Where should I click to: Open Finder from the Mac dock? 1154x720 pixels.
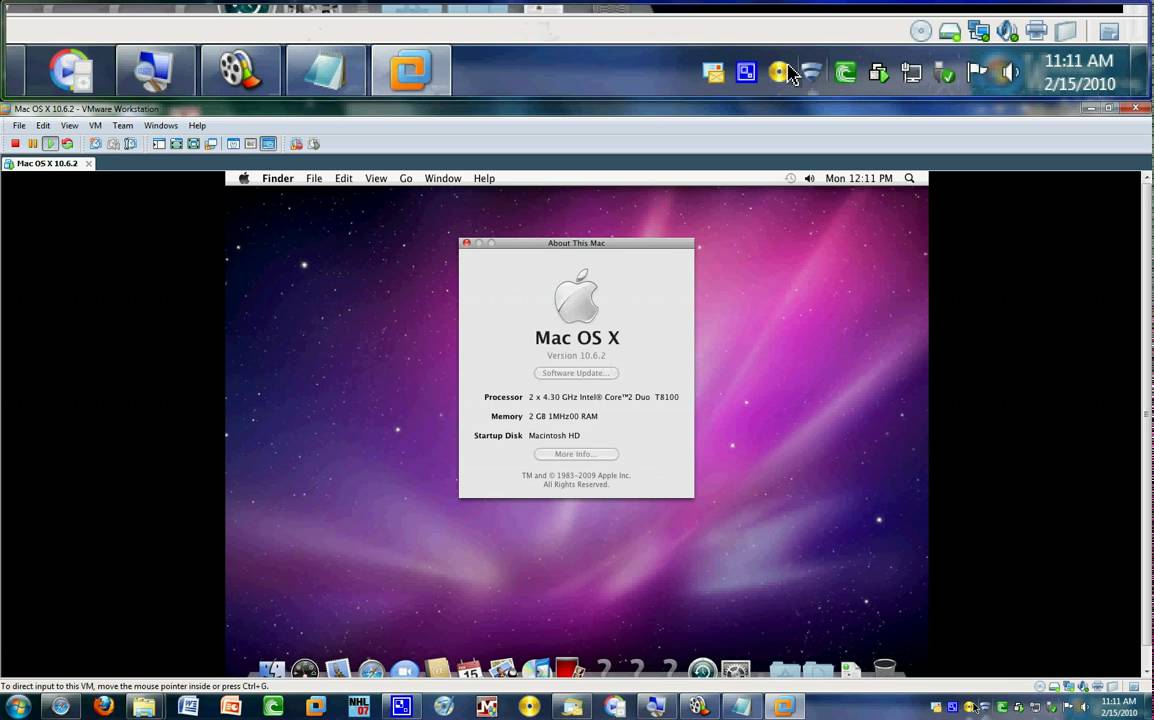(x=272, y=668)
